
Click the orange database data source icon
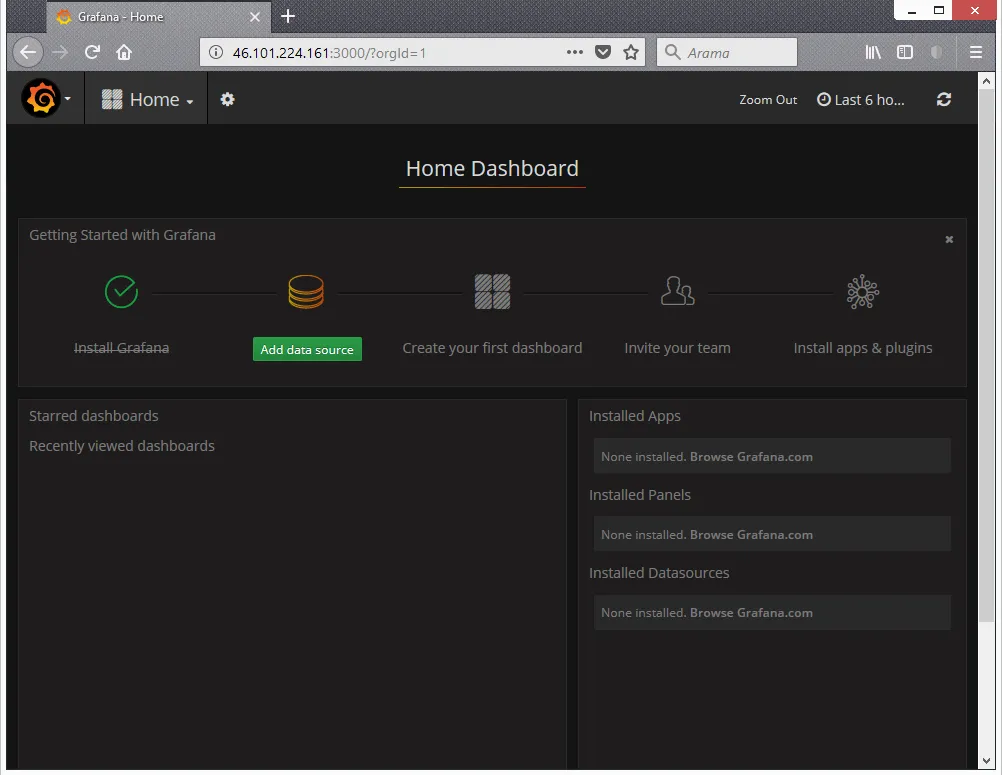click(x=306, y=292)
